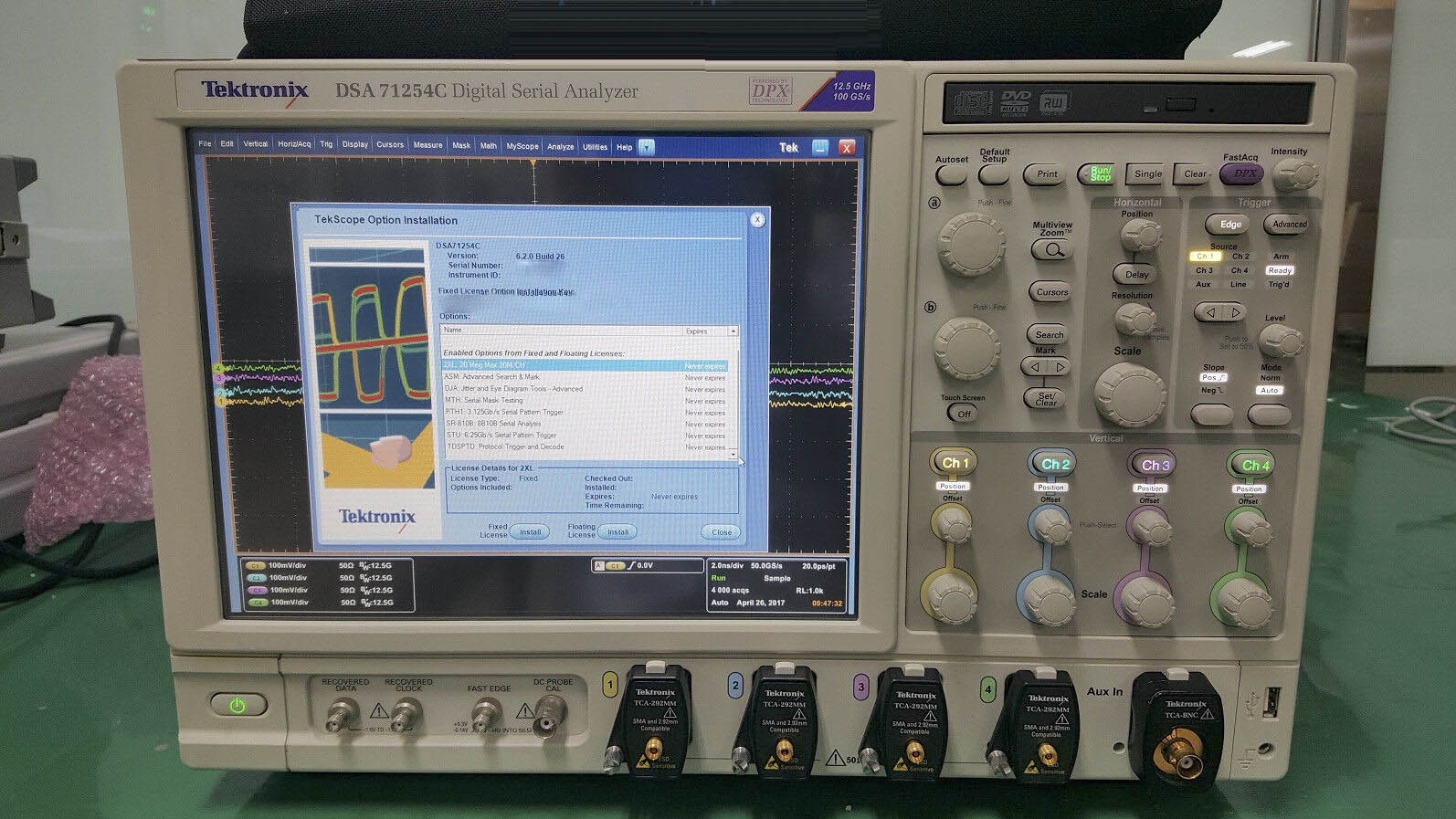Toggle the yellow Ch 1 button

click(955, 463)
